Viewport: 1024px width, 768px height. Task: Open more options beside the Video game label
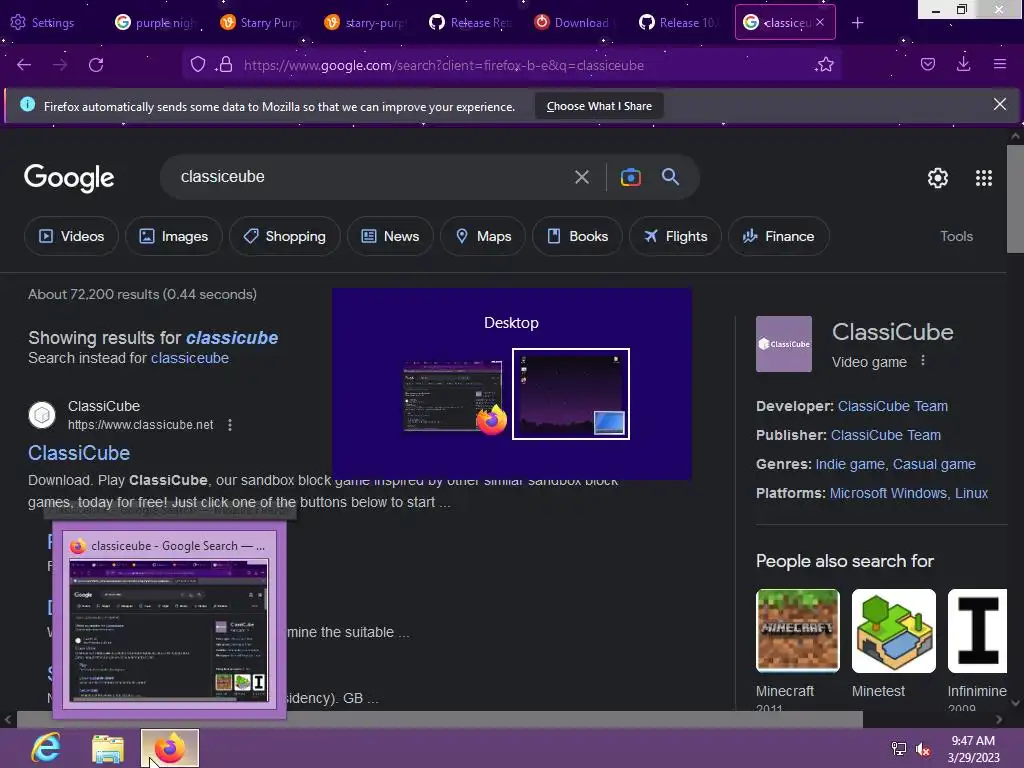point(923,360)
